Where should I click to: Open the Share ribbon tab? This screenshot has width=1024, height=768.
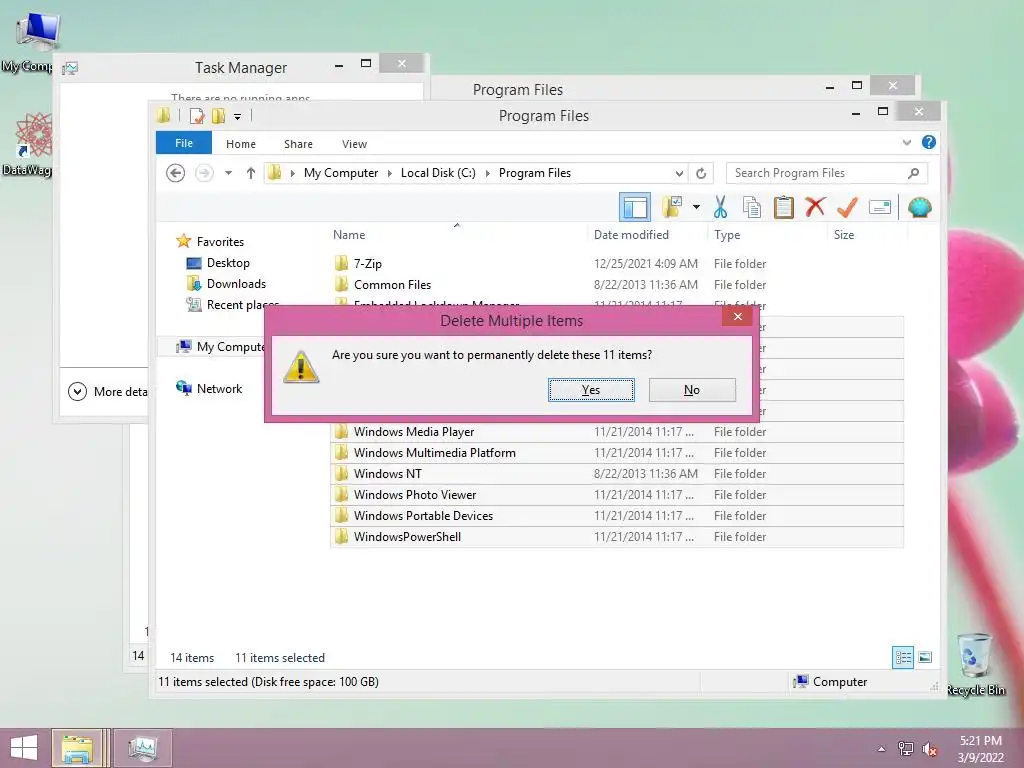[298, 144]
